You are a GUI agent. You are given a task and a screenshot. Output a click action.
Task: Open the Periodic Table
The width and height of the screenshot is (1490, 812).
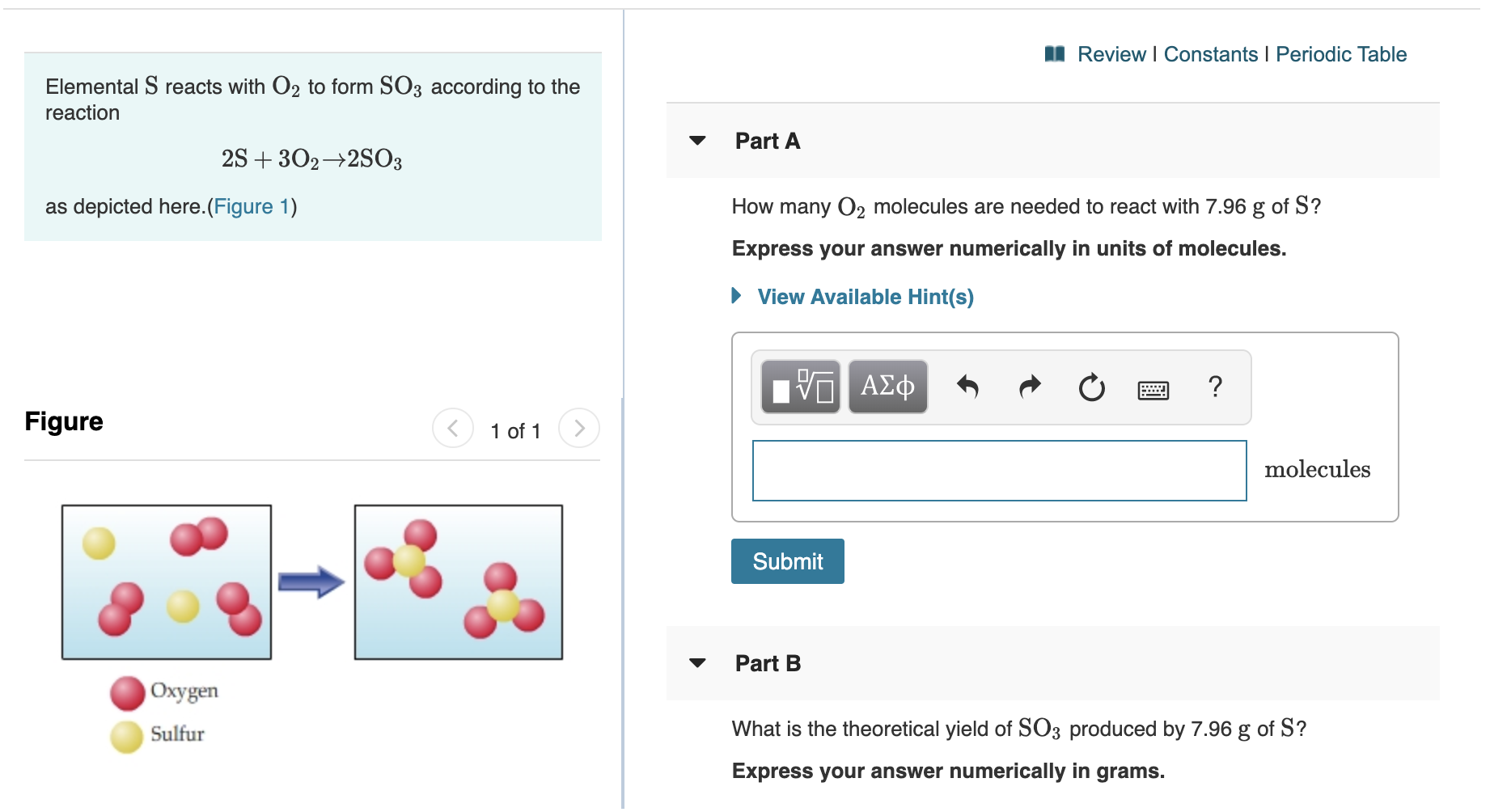[x=1341, y=53]
